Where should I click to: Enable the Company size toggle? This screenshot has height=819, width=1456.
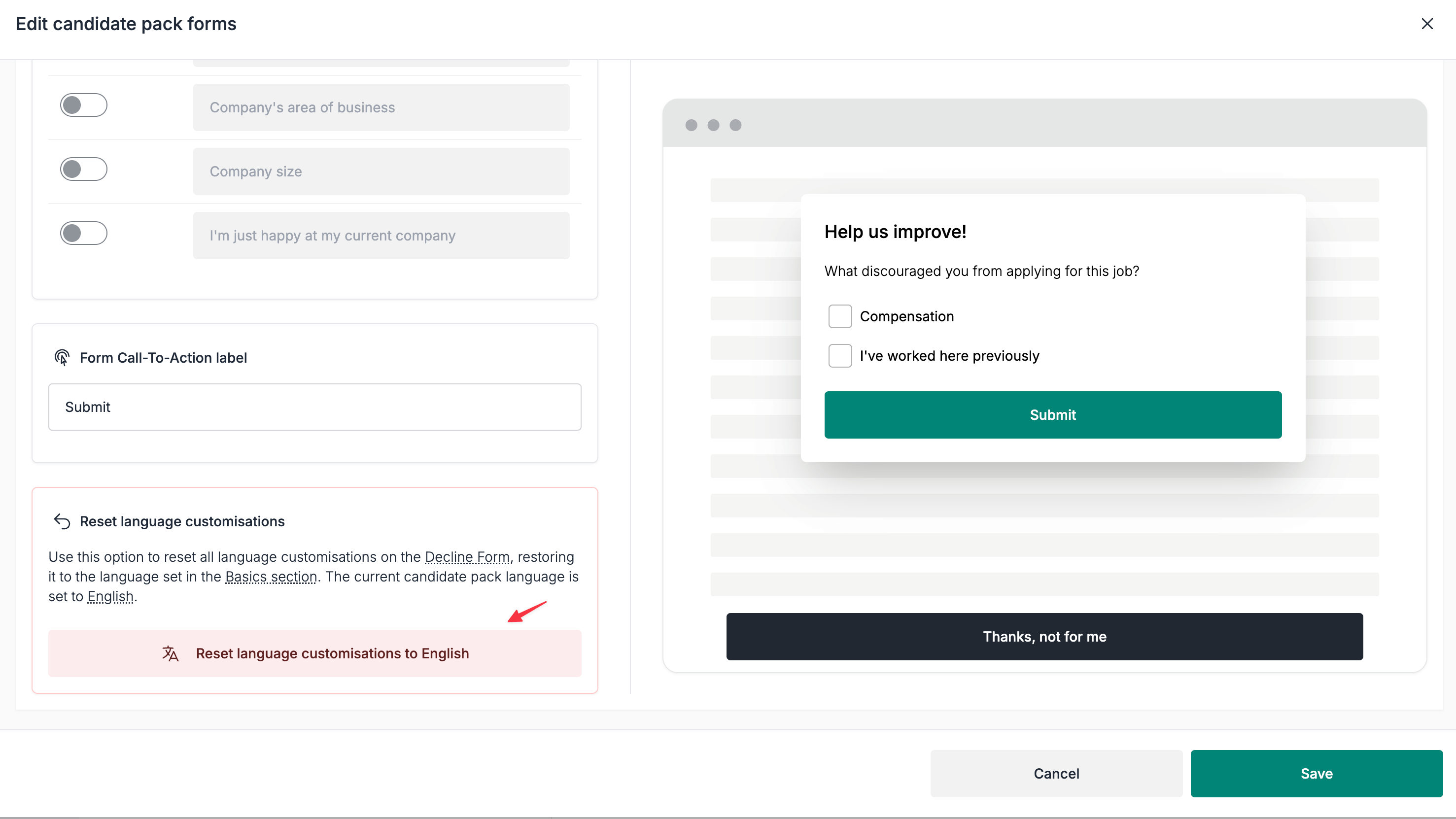click(x=84, y=169)
